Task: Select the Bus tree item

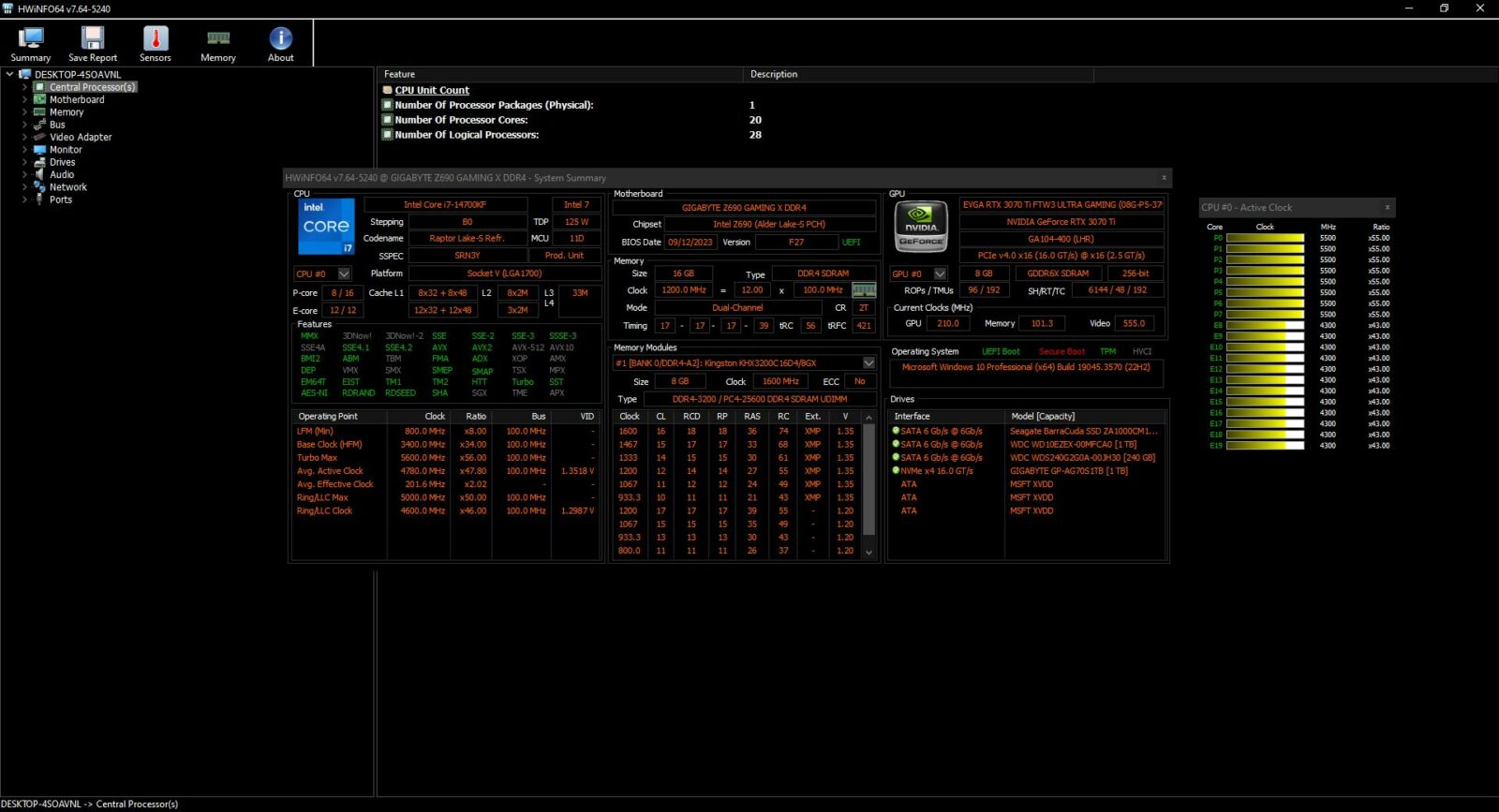Action: point(57,125)
